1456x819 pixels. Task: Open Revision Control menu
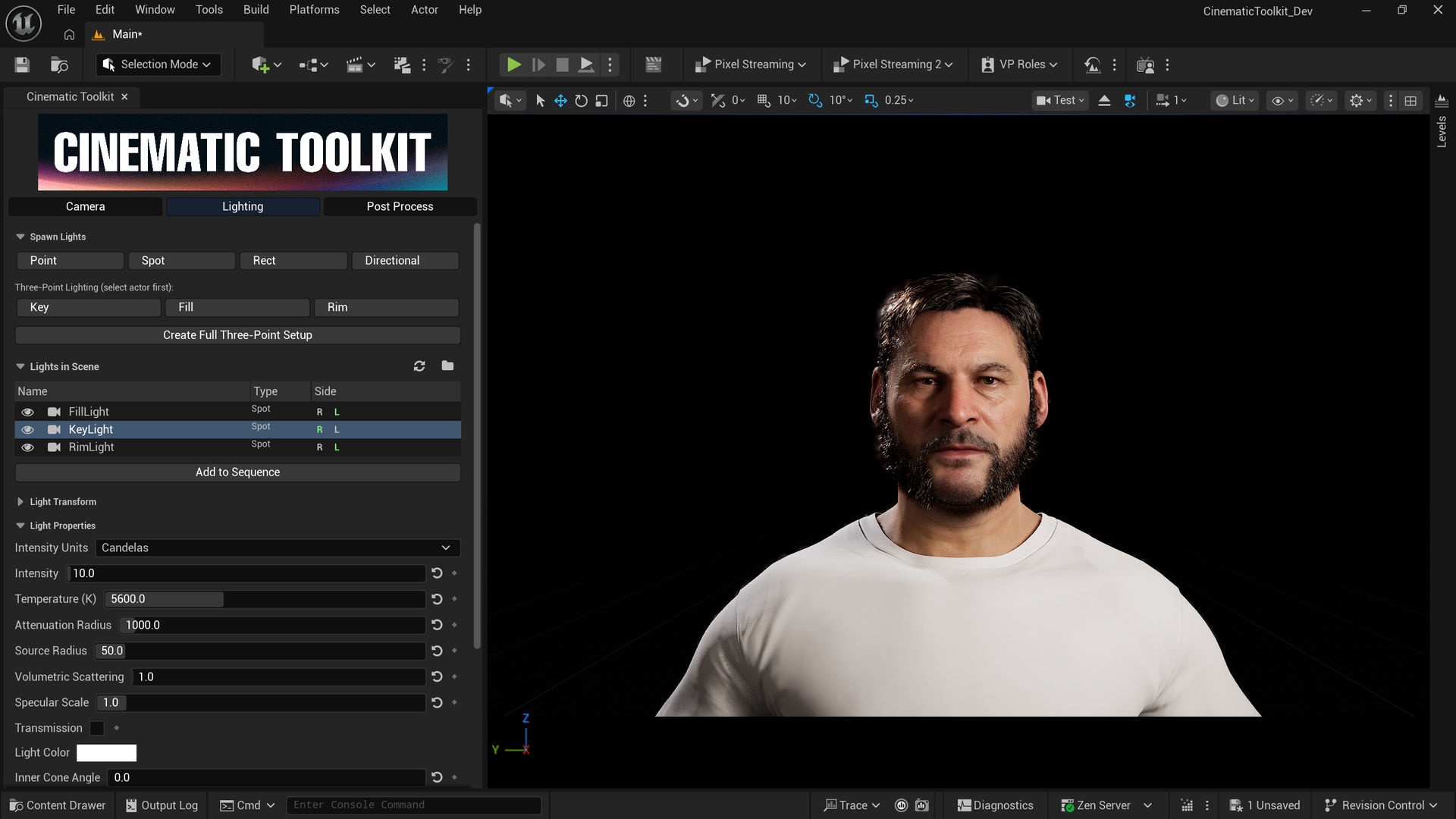tap(1381, 805)
